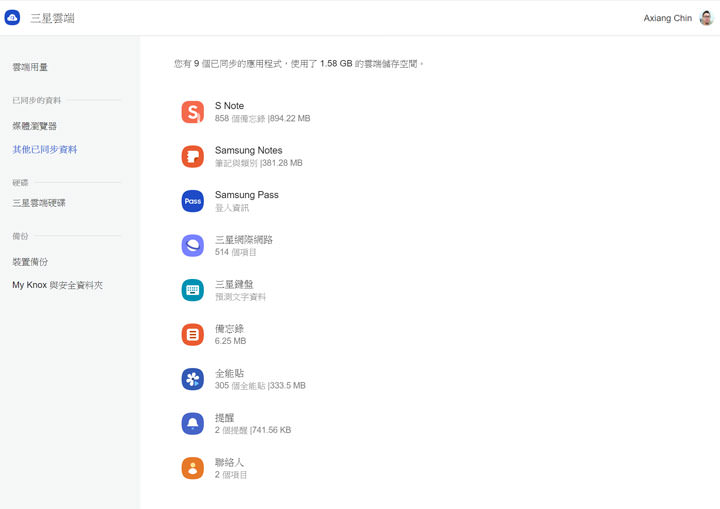
Task: Open My Knox 與安全資料夾
Action: (57, 285)
